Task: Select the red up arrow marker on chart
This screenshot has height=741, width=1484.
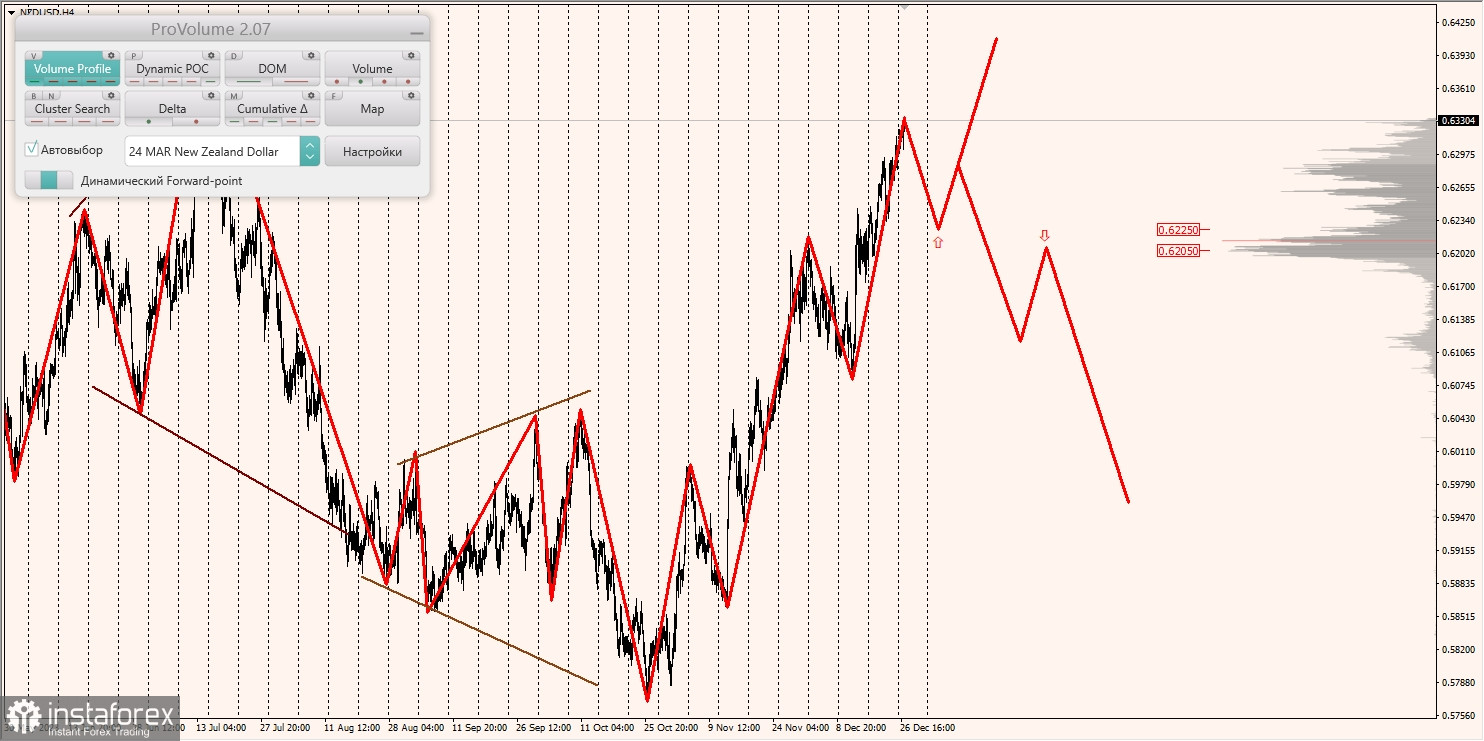Action: click(938, 242)
